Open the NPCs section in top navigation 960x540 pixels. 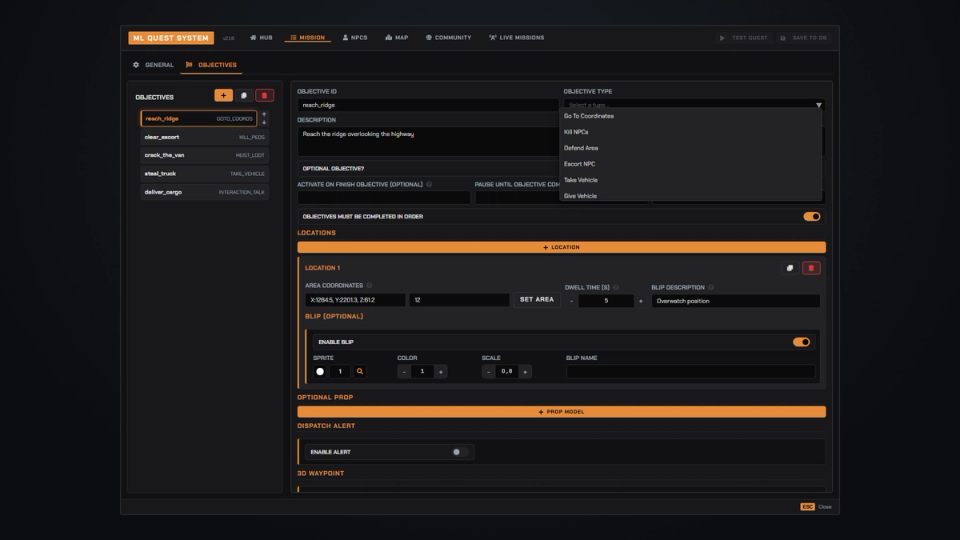355,38
